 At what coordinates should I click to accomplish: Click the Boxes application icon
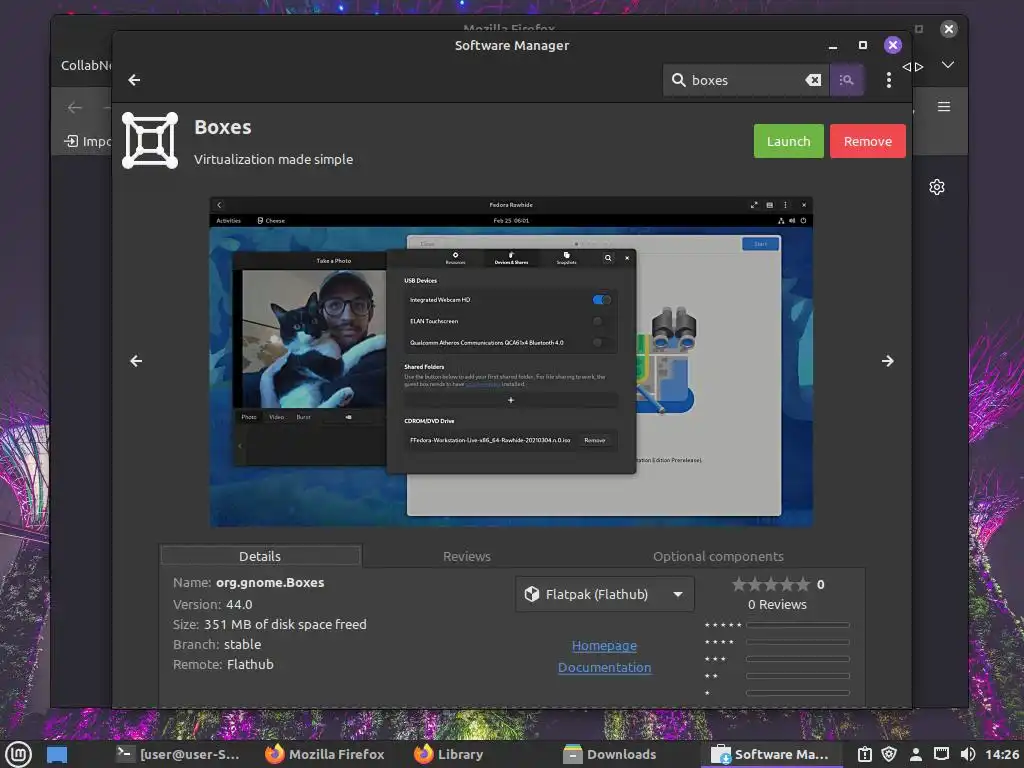150,140
